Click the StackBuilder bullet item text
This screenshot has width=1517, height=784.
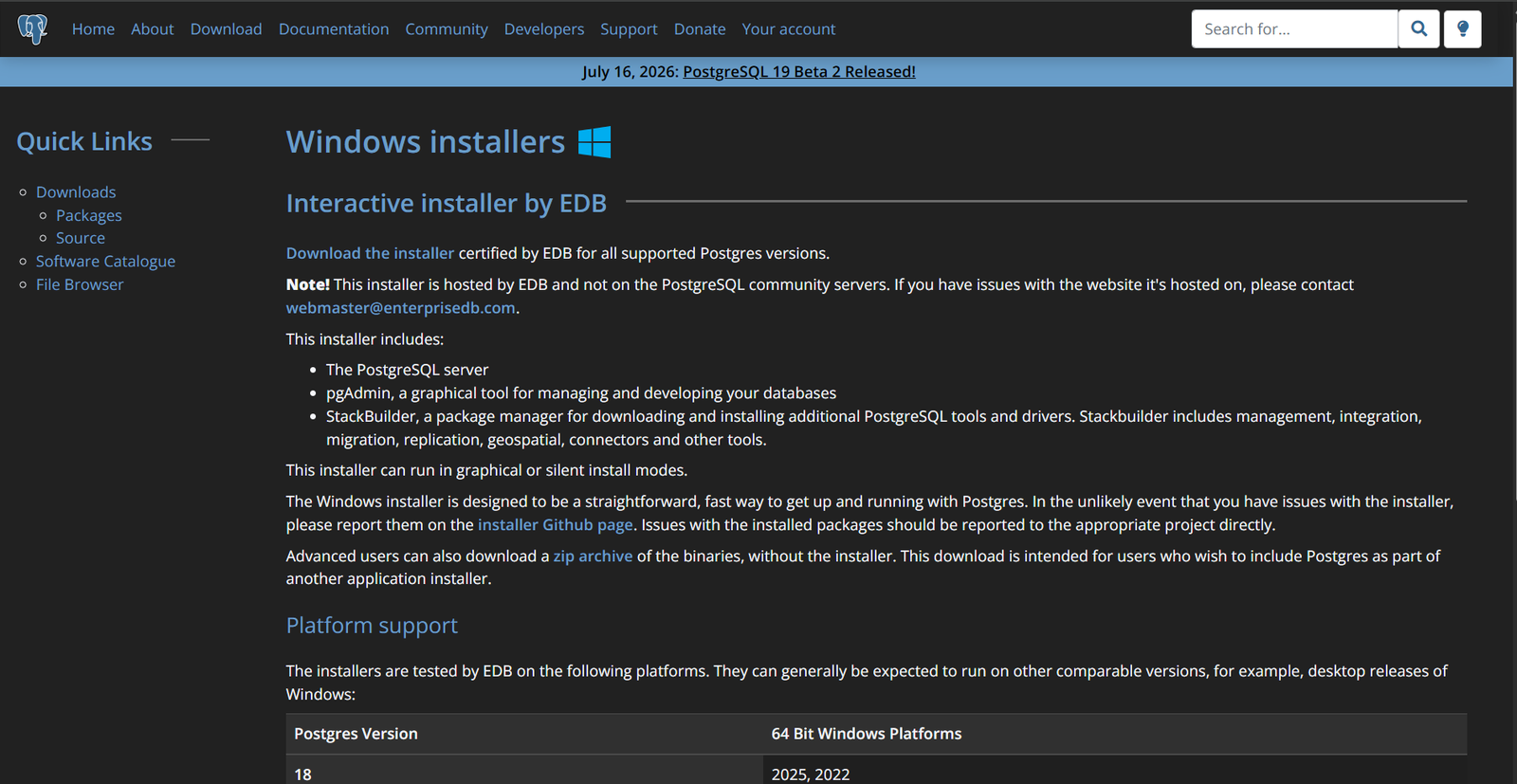(x=874, y=428)
